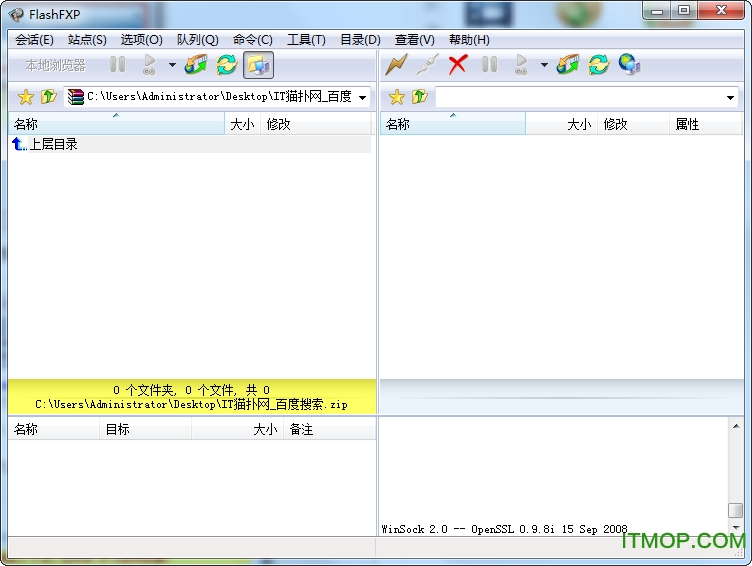Viewport: 752px width, 566px height.
Task: Click queue panel 备注 column header
Action: [x=329, y=429]
